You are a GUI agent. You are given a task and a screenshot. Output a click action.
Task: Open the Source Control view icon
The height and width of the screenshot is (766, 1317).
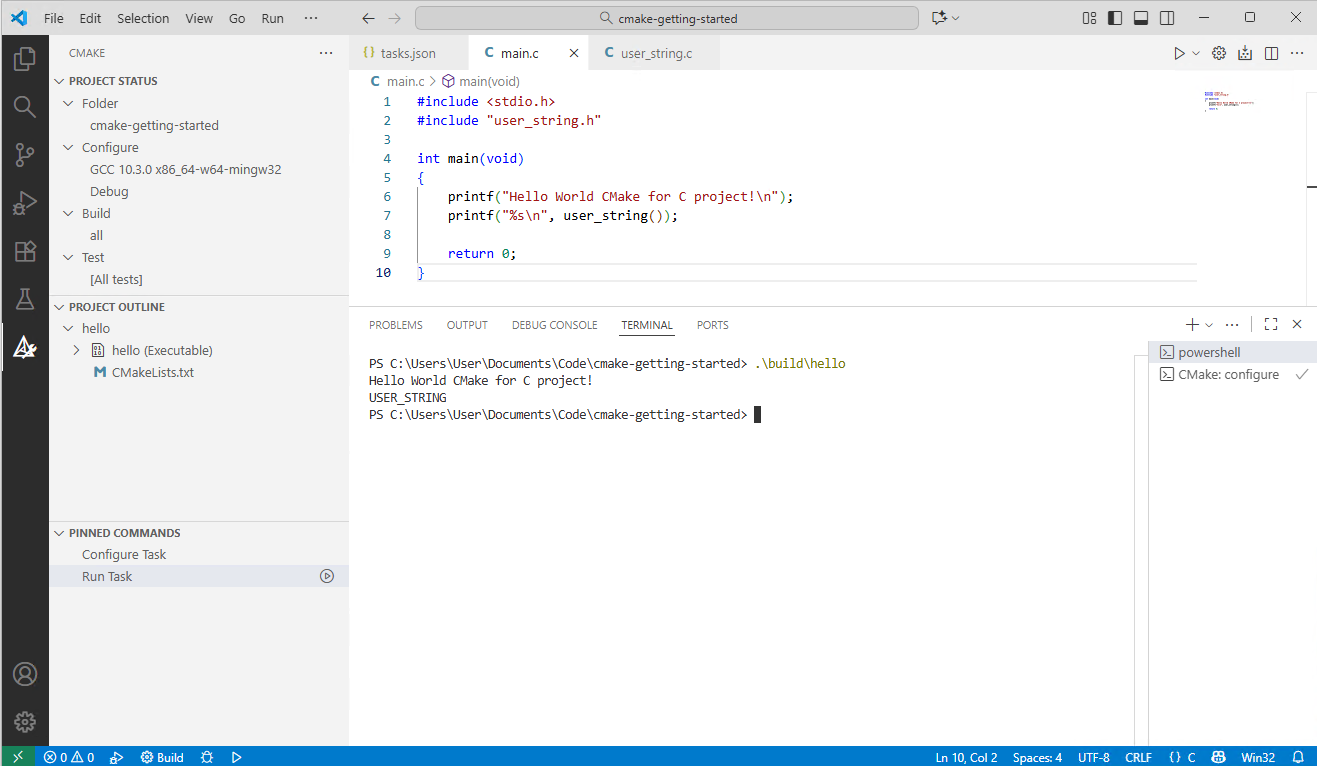pos(24,154)
